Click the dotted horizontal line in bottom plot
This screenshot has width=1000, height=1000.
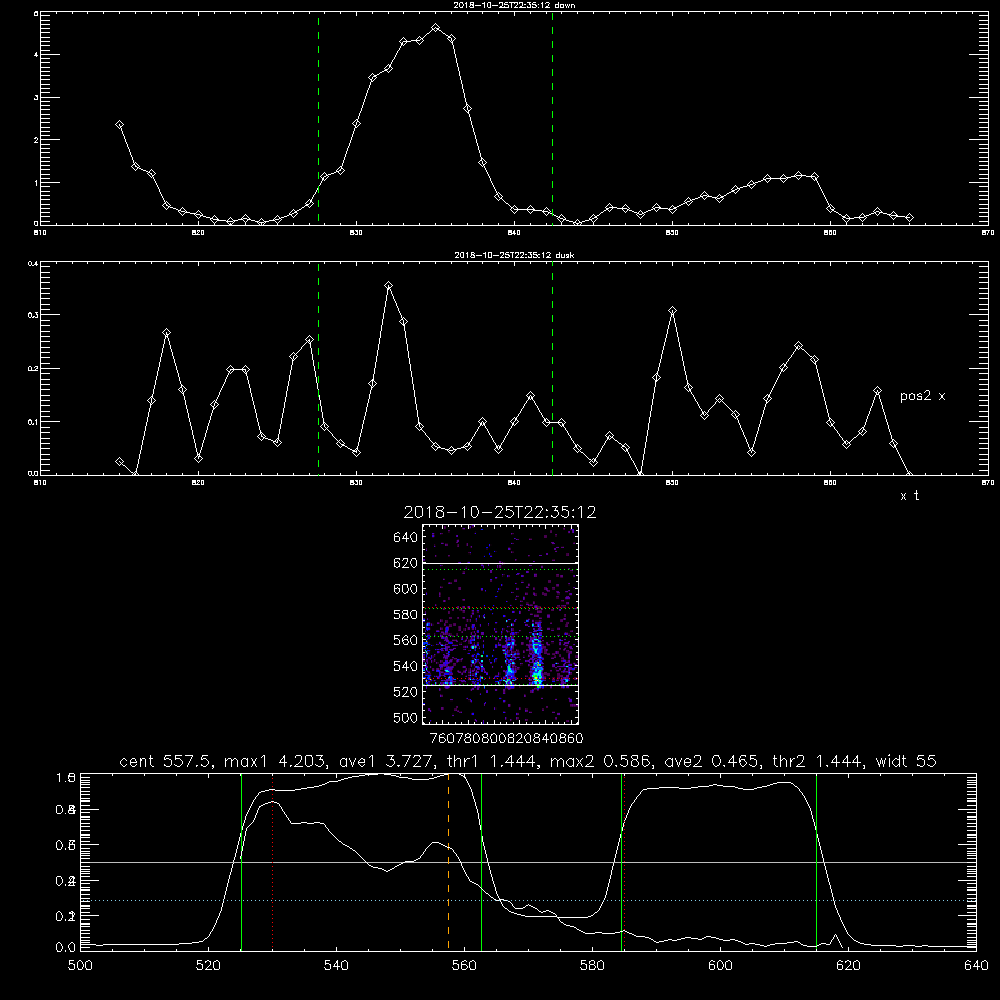(528, 901)
